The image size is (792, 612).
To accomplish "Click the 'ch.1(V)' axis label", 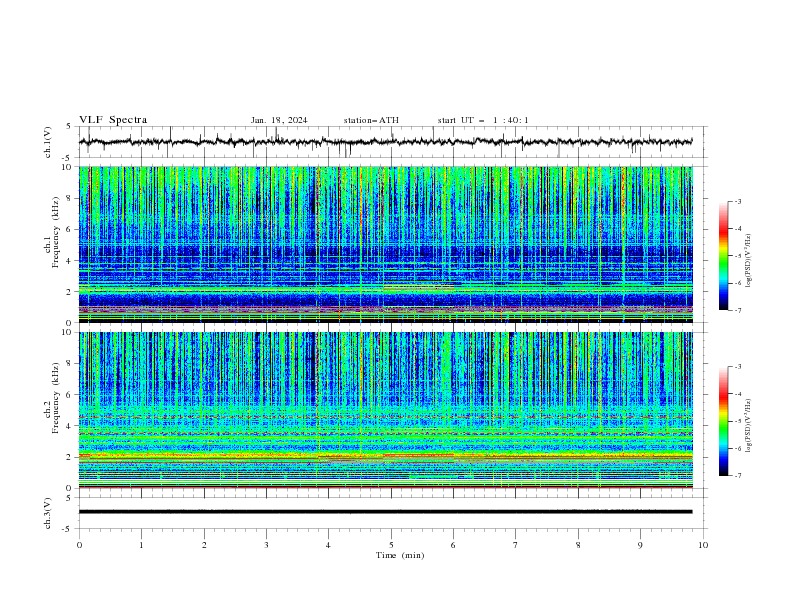I will pyautogui.click(x=48, y=142).
